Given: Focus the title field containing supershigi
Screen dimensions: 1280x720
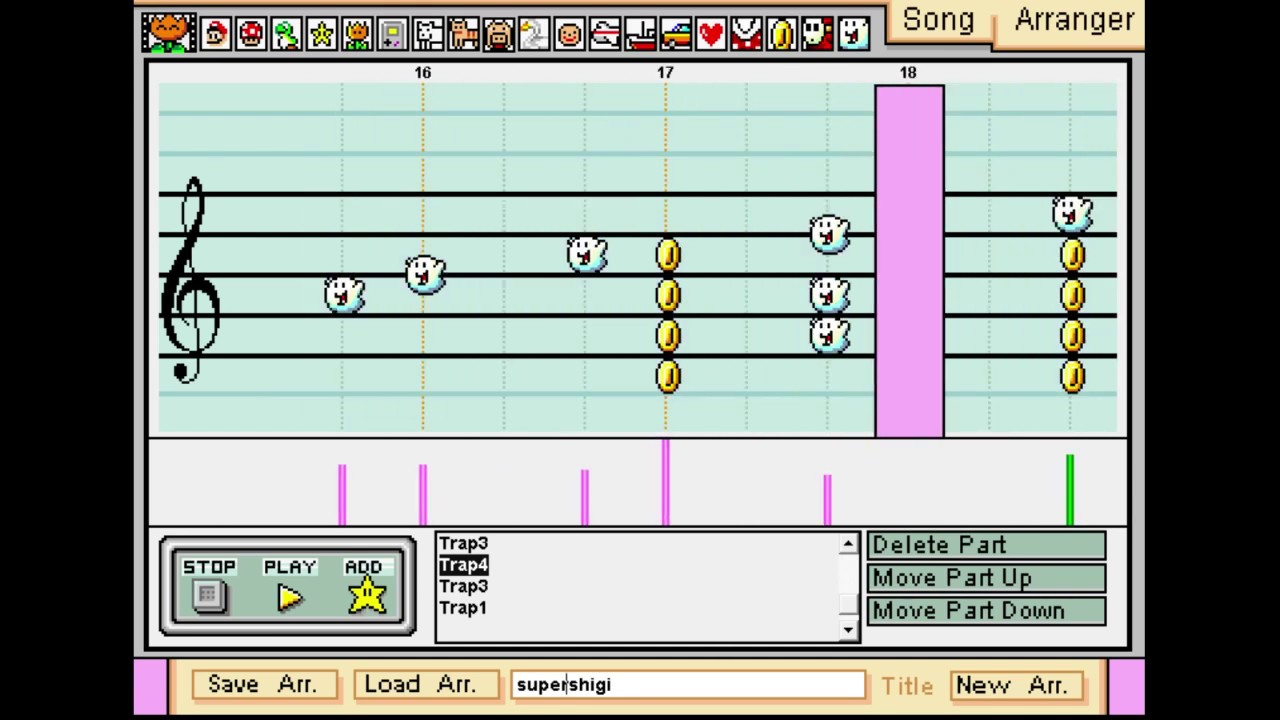Looking at the screenshot, I should pos(688,685).
